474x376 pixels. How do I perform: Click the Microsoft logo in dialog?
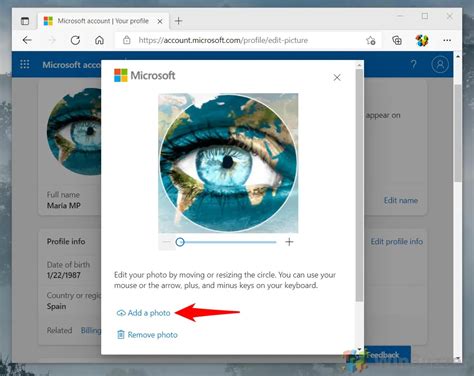coord(144,75)
